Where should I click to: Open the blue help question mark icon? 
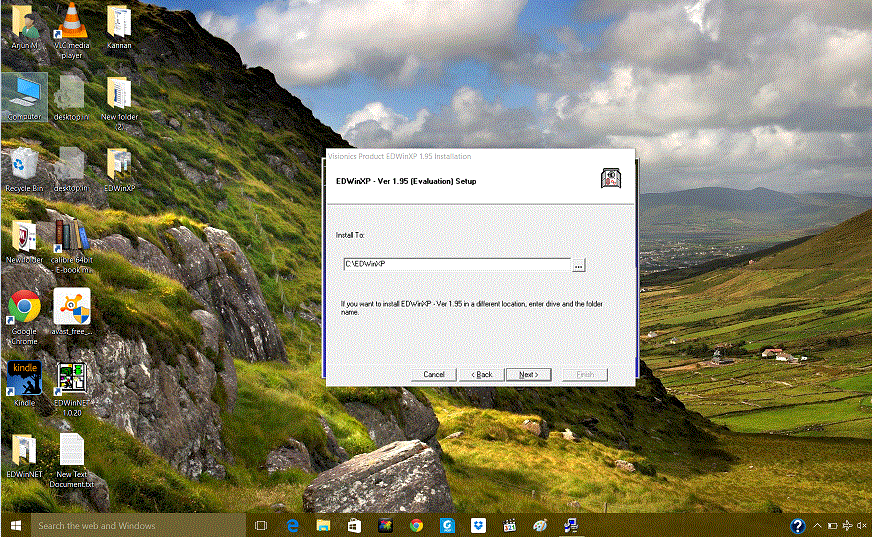click(797, 525)
